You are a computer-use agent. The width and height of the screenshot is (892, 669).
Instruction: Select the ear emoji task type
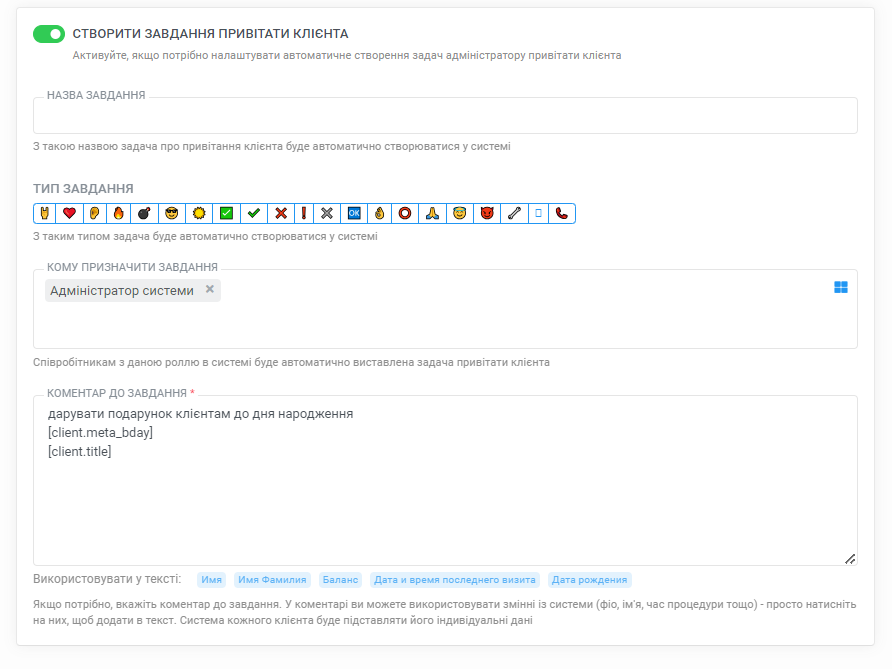click(x=94, y=213)
